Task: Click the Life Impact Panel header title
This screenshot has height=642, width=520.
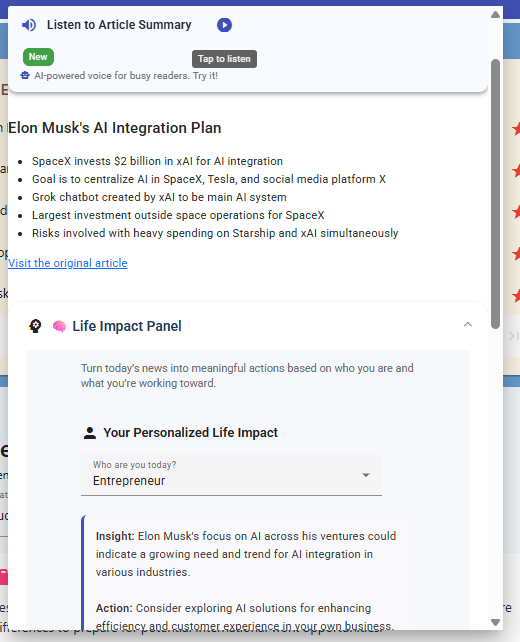Action: click(x=127, y=326)
